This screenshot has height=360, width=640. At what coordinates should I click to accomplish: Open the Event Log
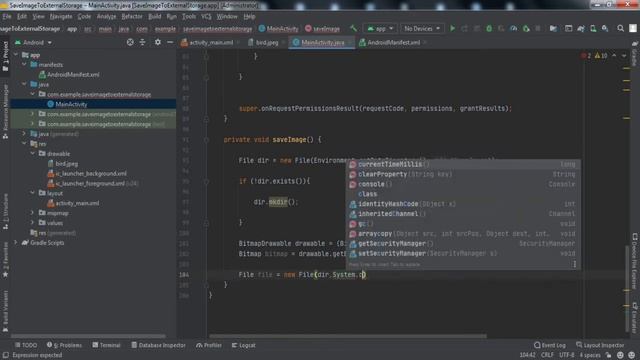point(550,345)
